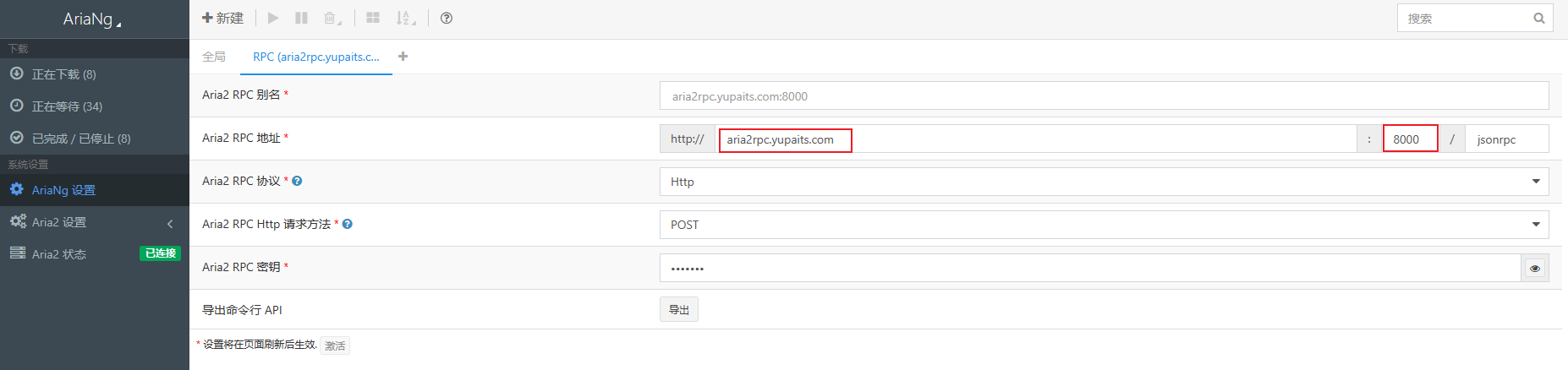Click the search magnifier icon
1568x370 pixels.
1539,18
